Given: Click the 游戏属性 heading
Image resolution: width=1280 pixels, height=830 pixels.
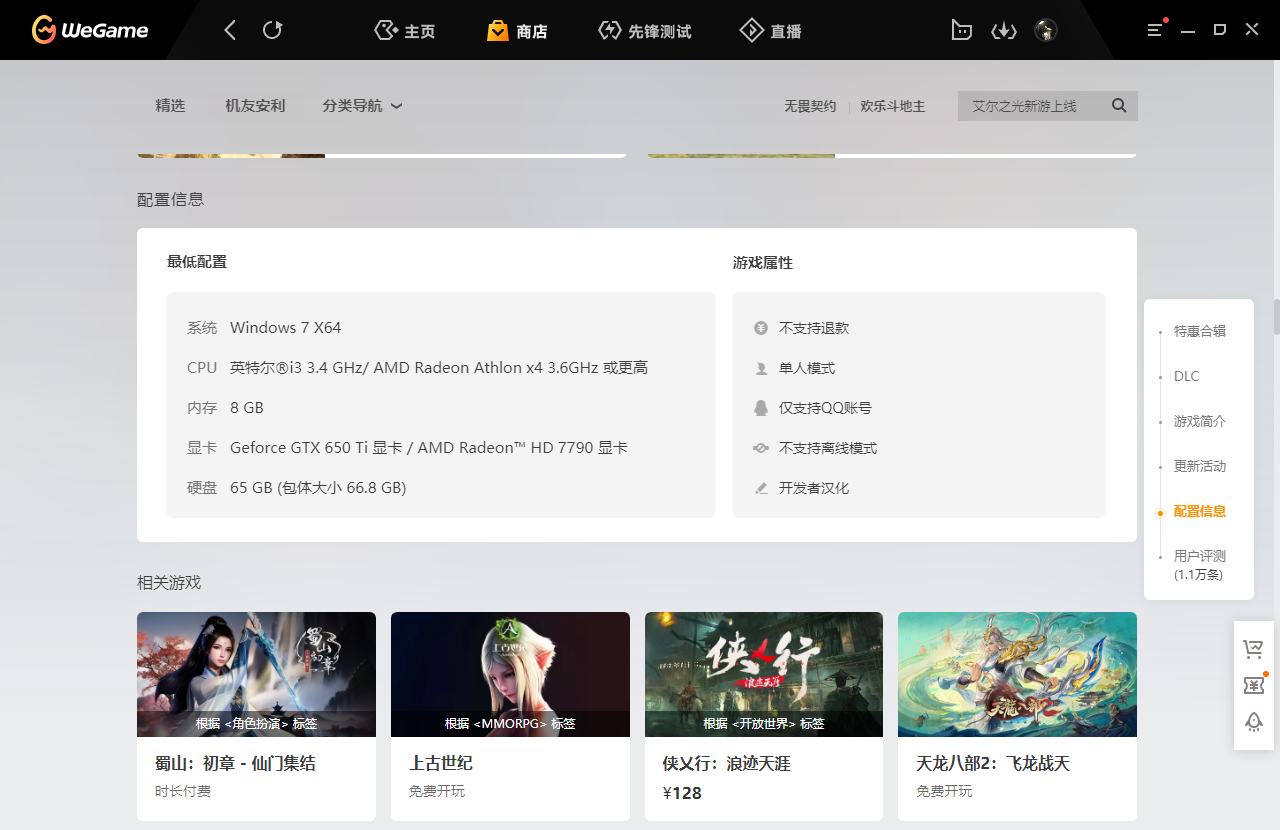Looking at the screenshot, I should click(x=763, y=263).
